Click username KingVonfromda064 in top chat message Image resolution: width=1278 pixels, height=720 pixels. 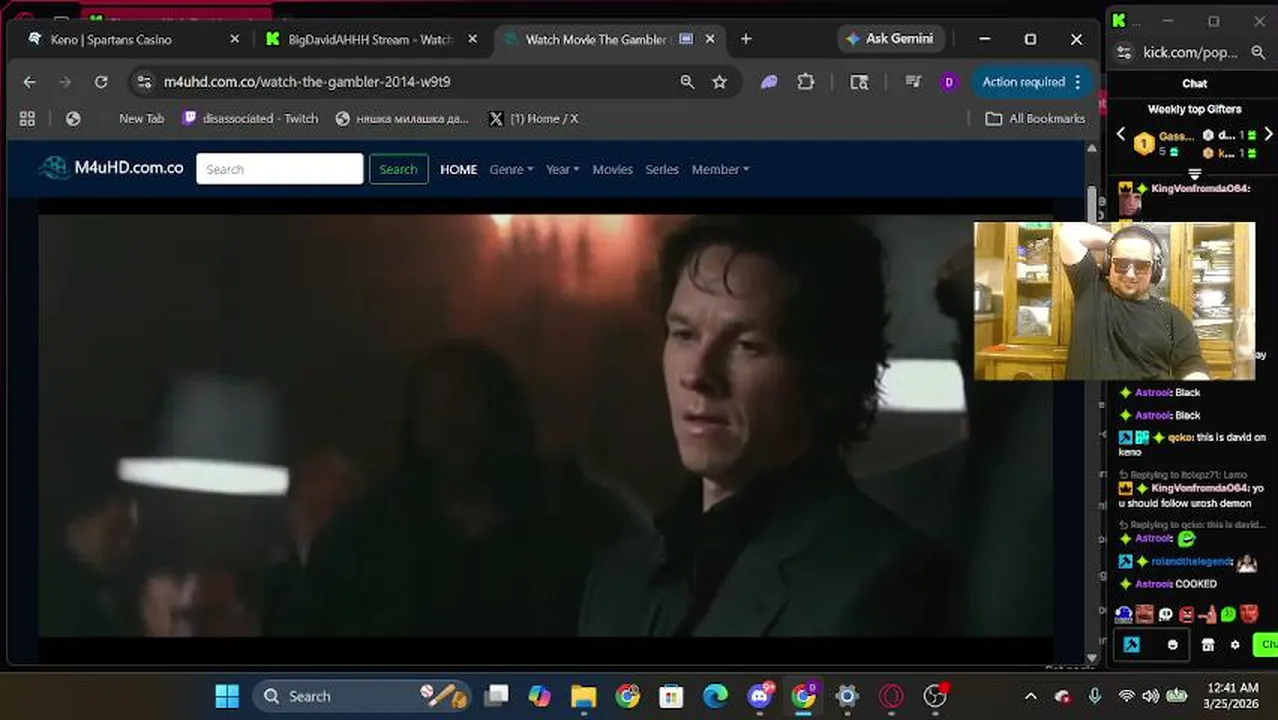click(1200, 189)
